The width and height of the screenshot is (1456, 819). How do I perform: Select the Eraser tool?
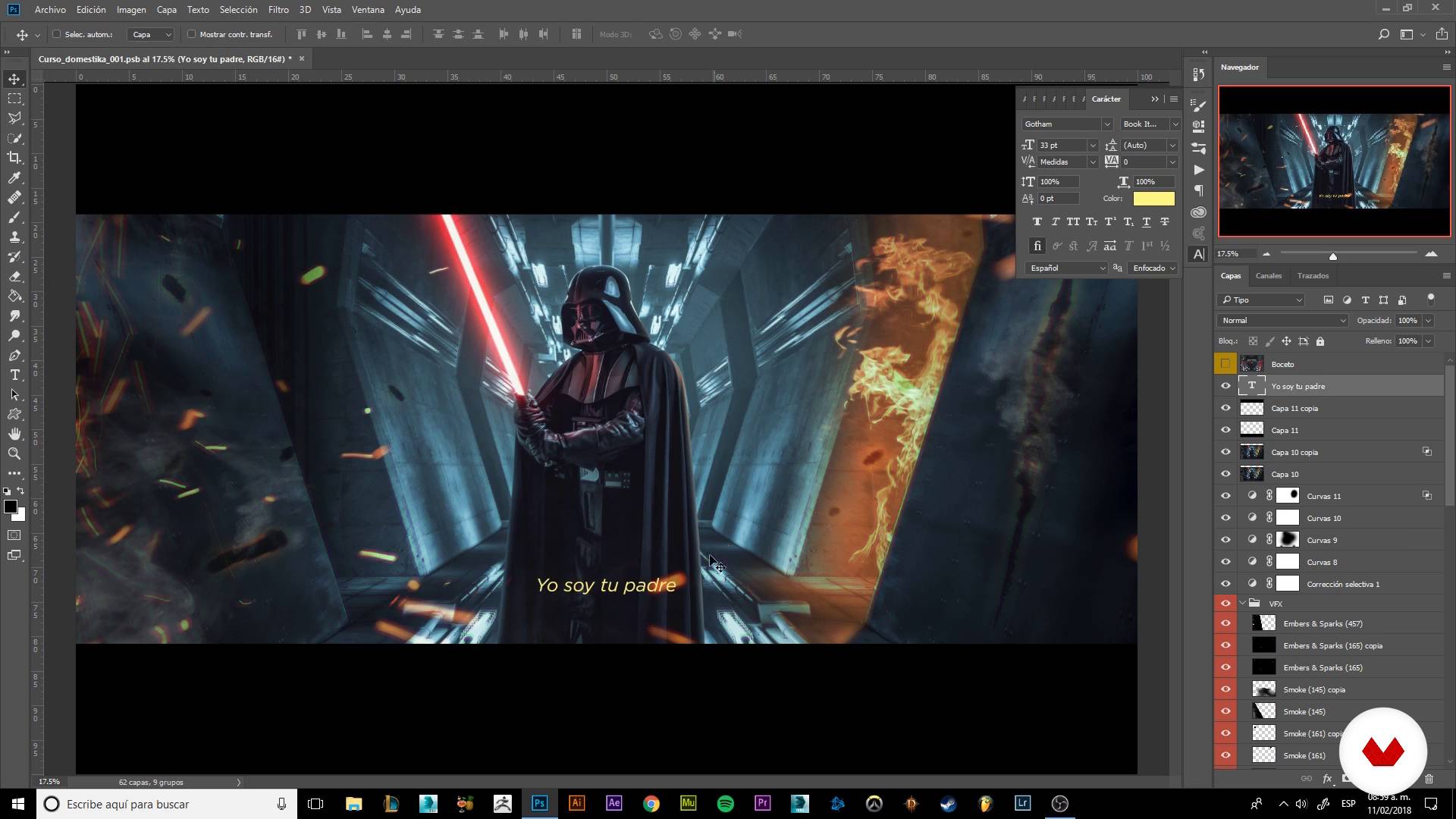(14, 277)
